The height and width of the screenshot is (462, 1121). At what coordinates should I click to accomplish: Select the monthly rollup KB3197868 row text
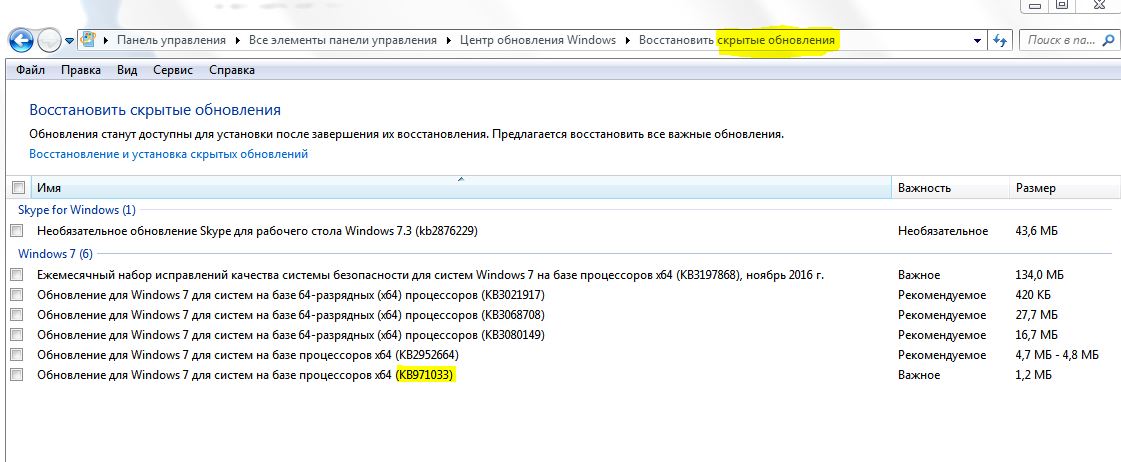(x=430, y=275)
